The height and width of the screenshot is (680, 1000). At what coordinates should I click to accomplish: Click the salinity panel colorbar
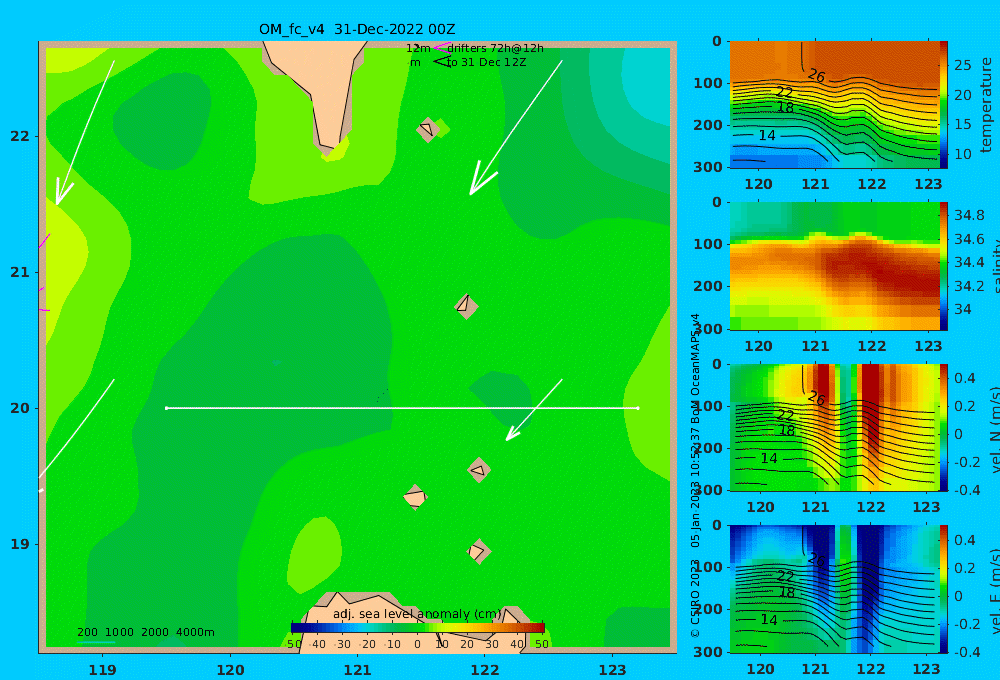click(x=944, y=266)
